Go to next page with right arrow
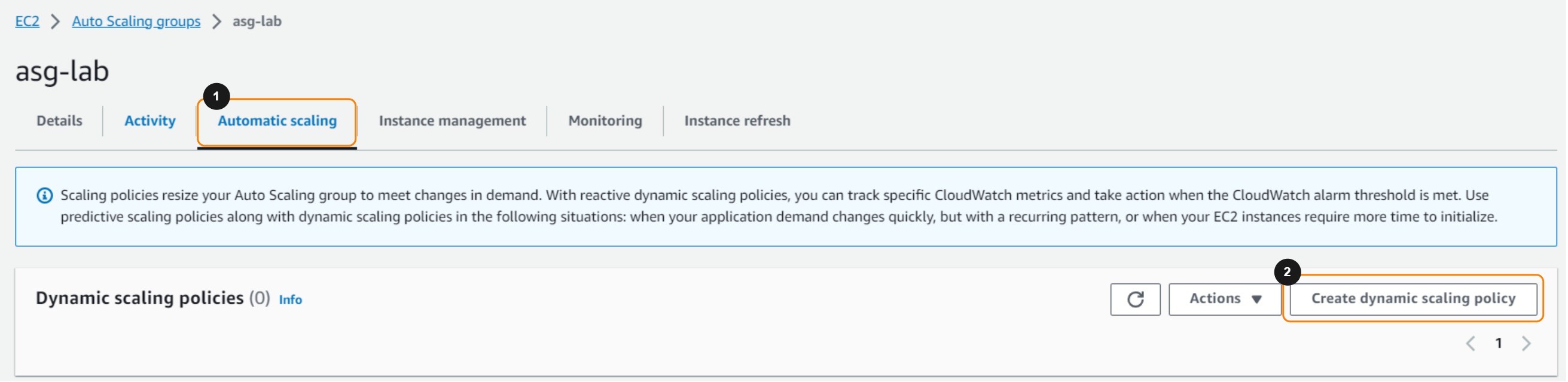This screenshot has width=1568, height=382. point(1526,344)
